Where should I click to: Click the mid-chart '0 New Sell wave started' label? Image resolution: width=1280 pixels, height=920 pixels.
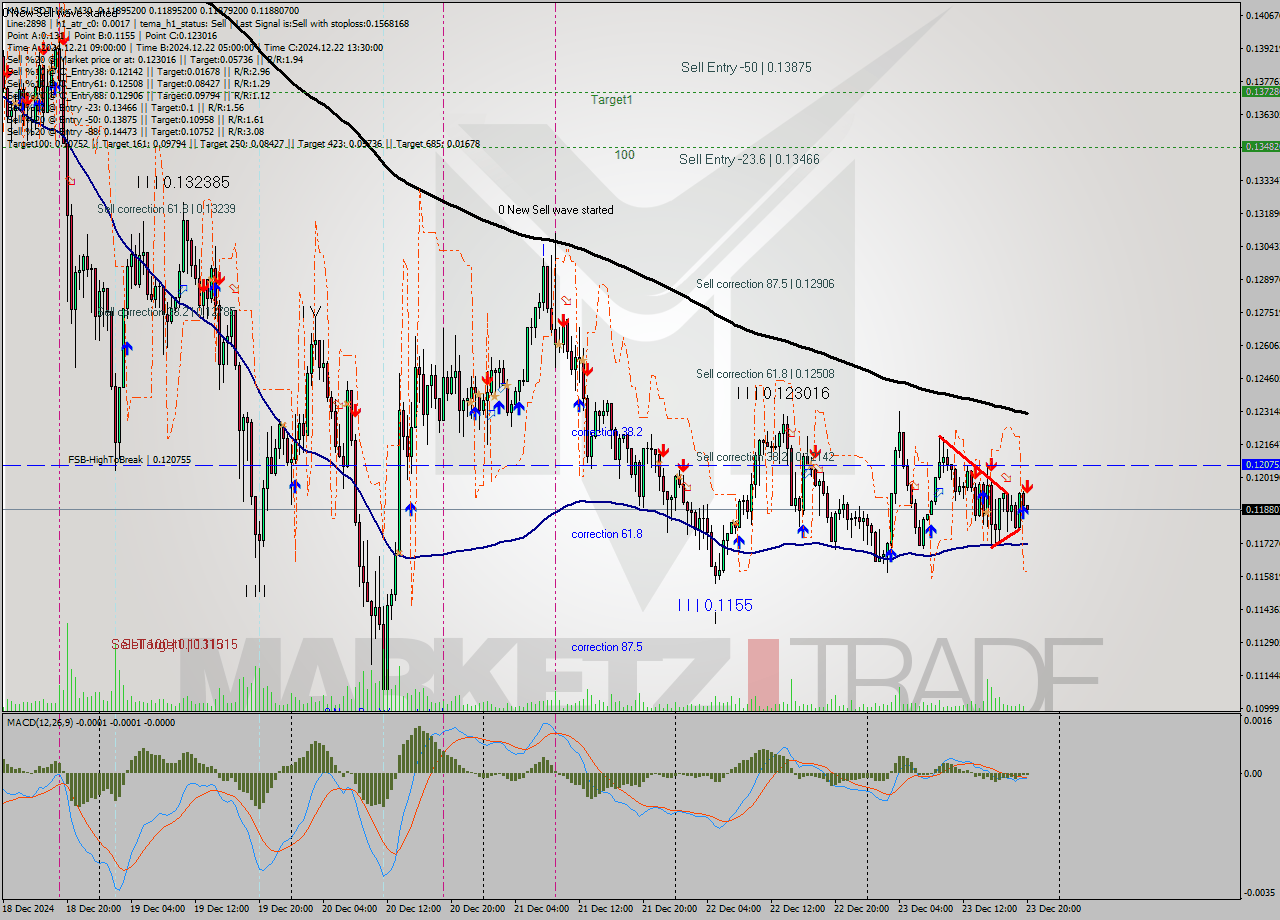[x=556, y=210]
